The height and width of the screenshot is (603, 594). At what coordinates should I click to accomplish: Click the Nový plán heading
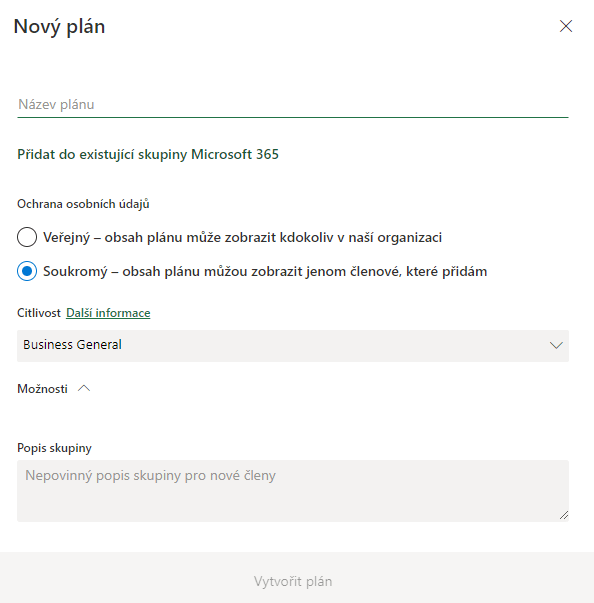[x=59, y=27]
